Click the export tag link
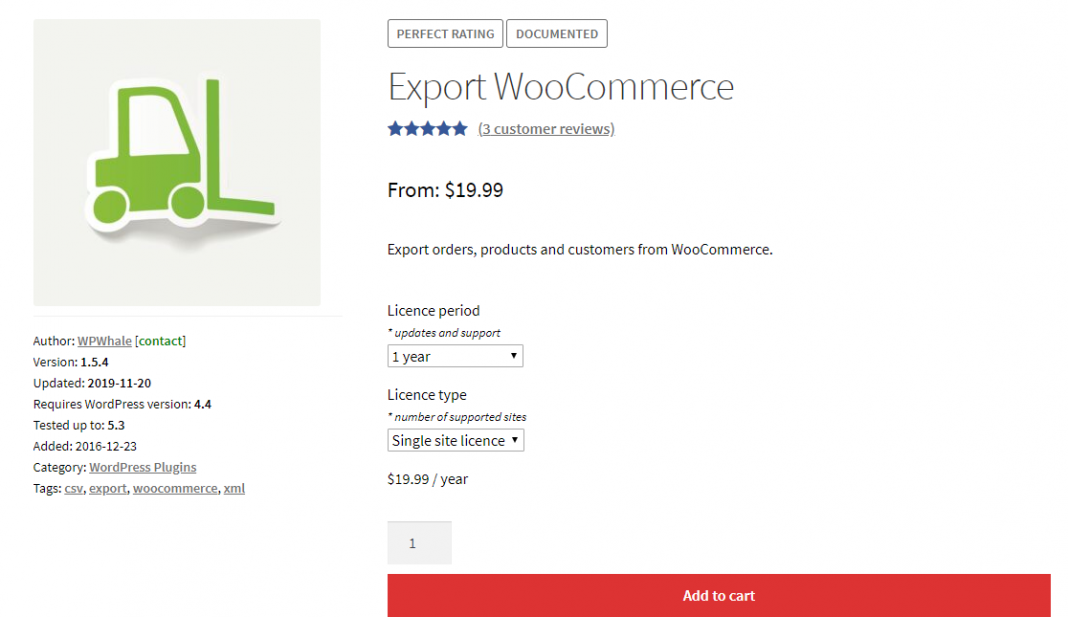The width and height of the screenshot is (1068, 617). pyautogui.click(x=107, y=488)
